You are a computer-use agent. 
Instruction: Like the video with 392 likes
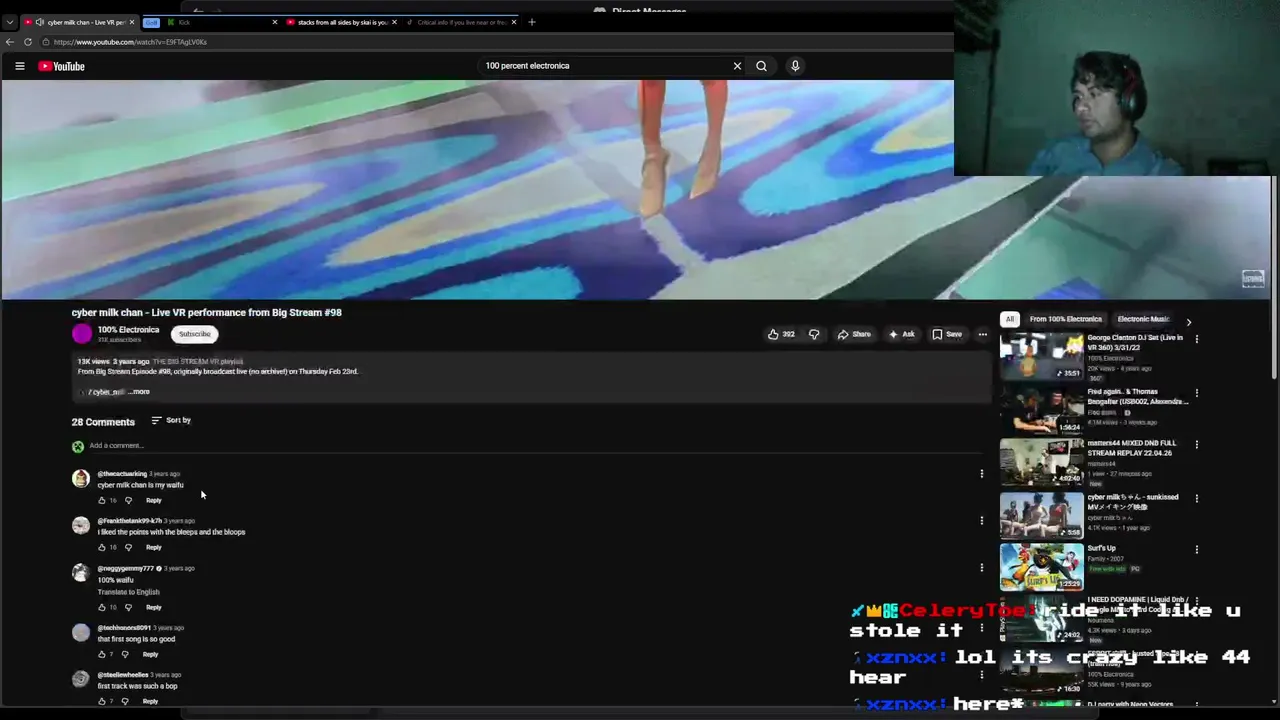point(781,334)
